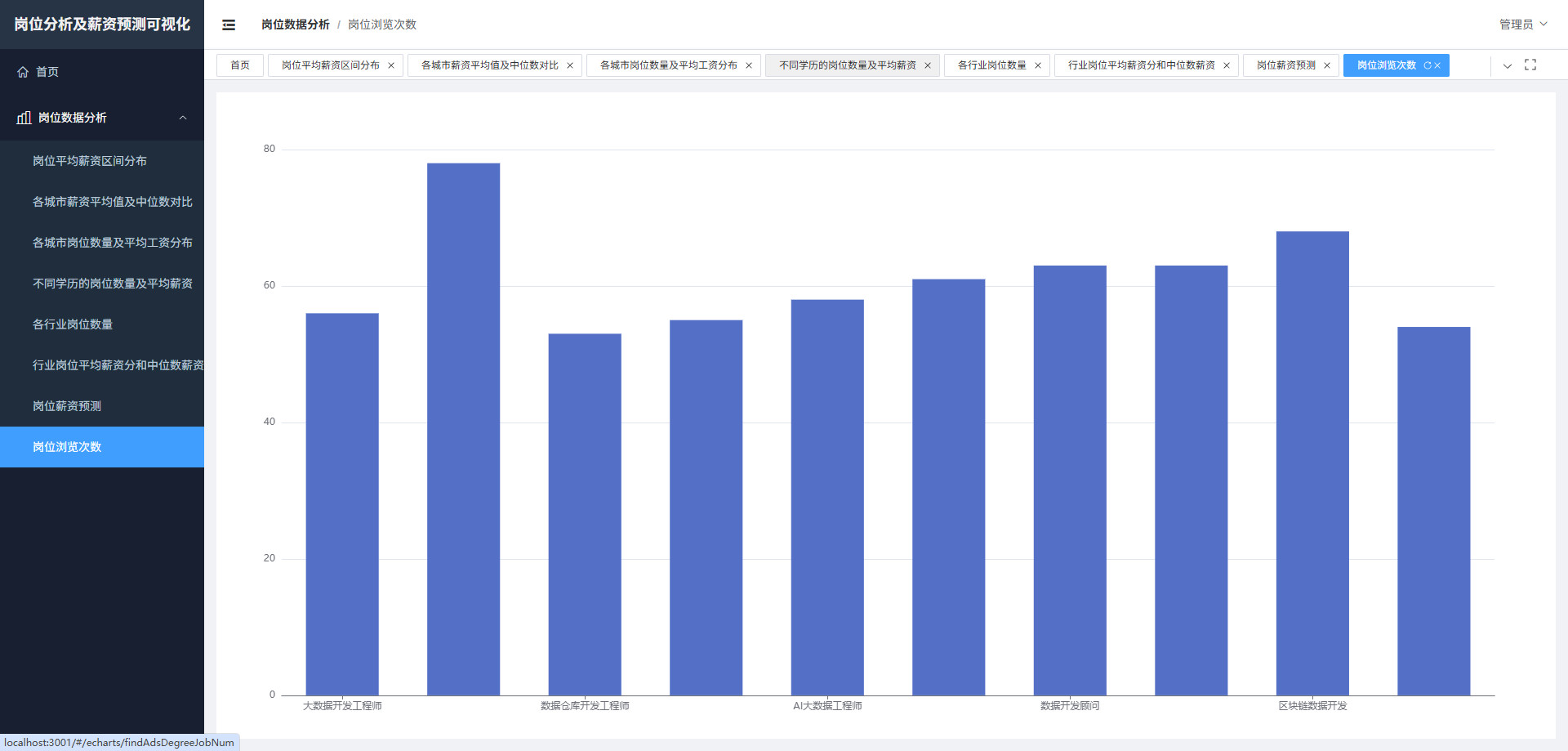Close the 行业岗位平均薪资分和中位数薪资 tab

point(1227,65)
